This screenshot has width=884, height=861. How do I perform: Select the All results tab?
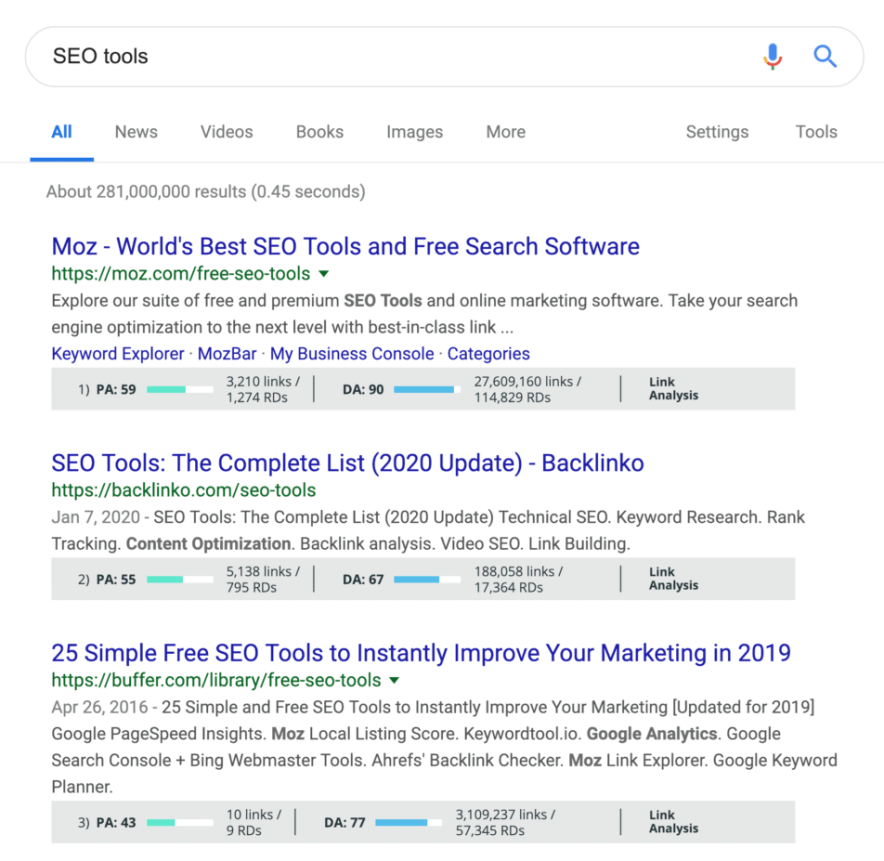click(x=61, y=132)
